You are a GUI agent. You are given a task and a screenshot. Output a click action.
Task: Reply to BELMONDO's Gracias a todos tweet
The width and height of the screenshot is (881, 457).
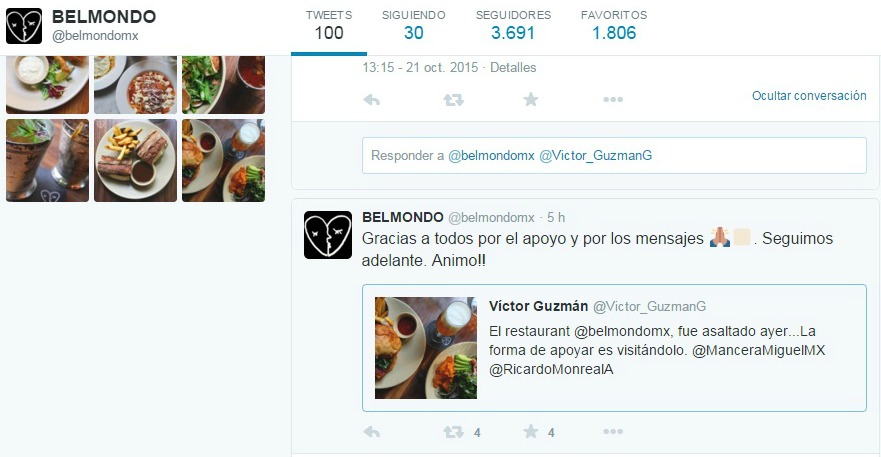(371, 432)
